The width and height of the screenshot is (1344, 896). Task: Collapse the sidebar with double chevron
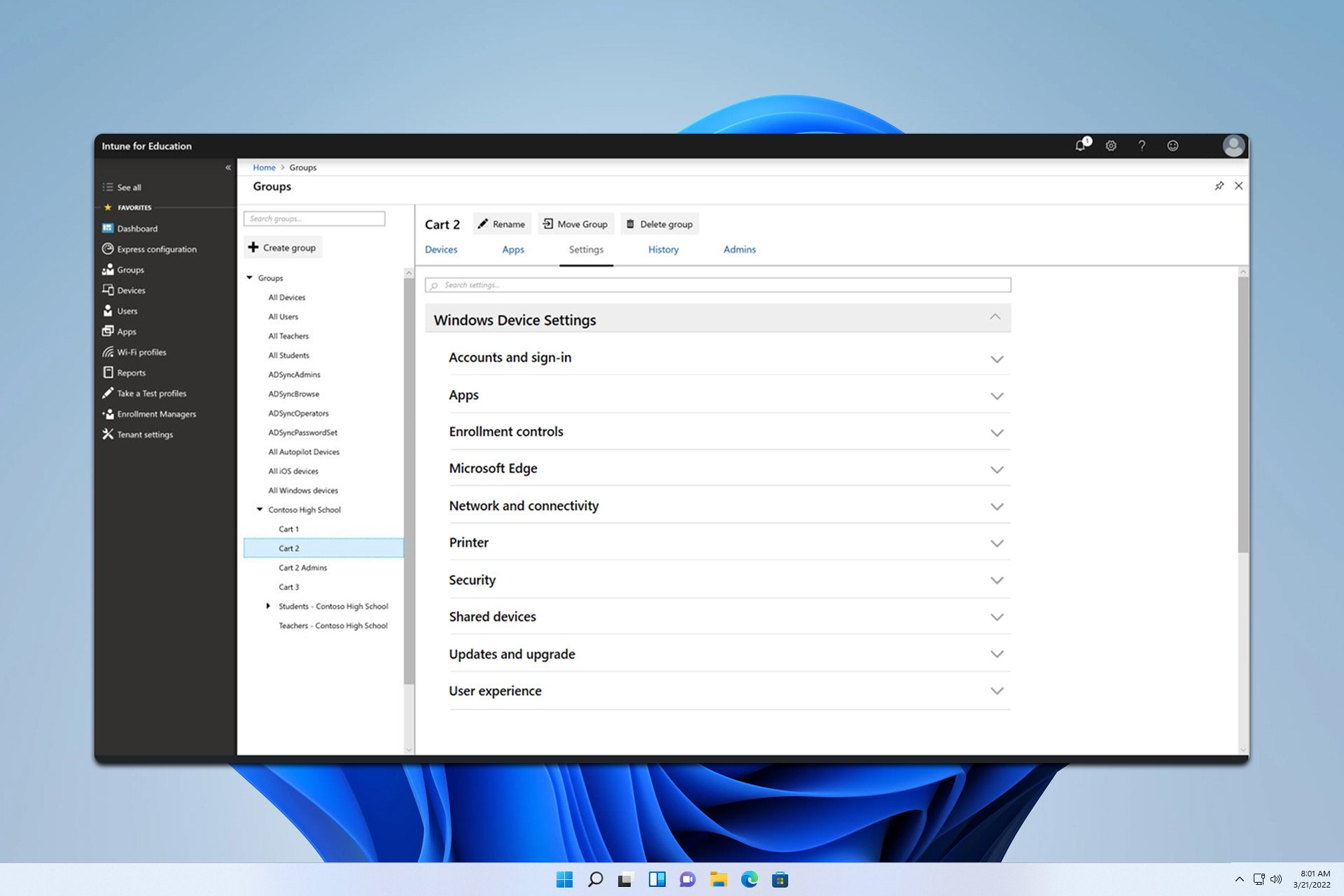pos(228,167)
